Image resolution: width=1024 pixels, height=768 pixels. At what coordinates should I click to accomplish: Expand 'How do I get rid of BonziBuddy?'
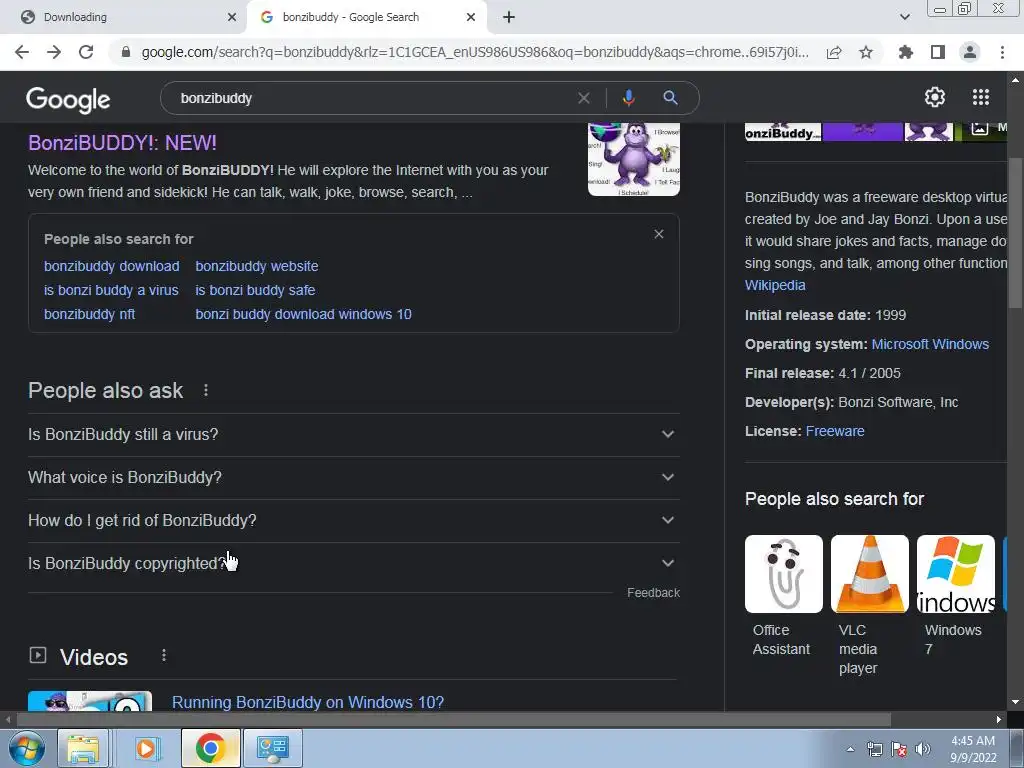pyautogui.click(x=353, y=520)
